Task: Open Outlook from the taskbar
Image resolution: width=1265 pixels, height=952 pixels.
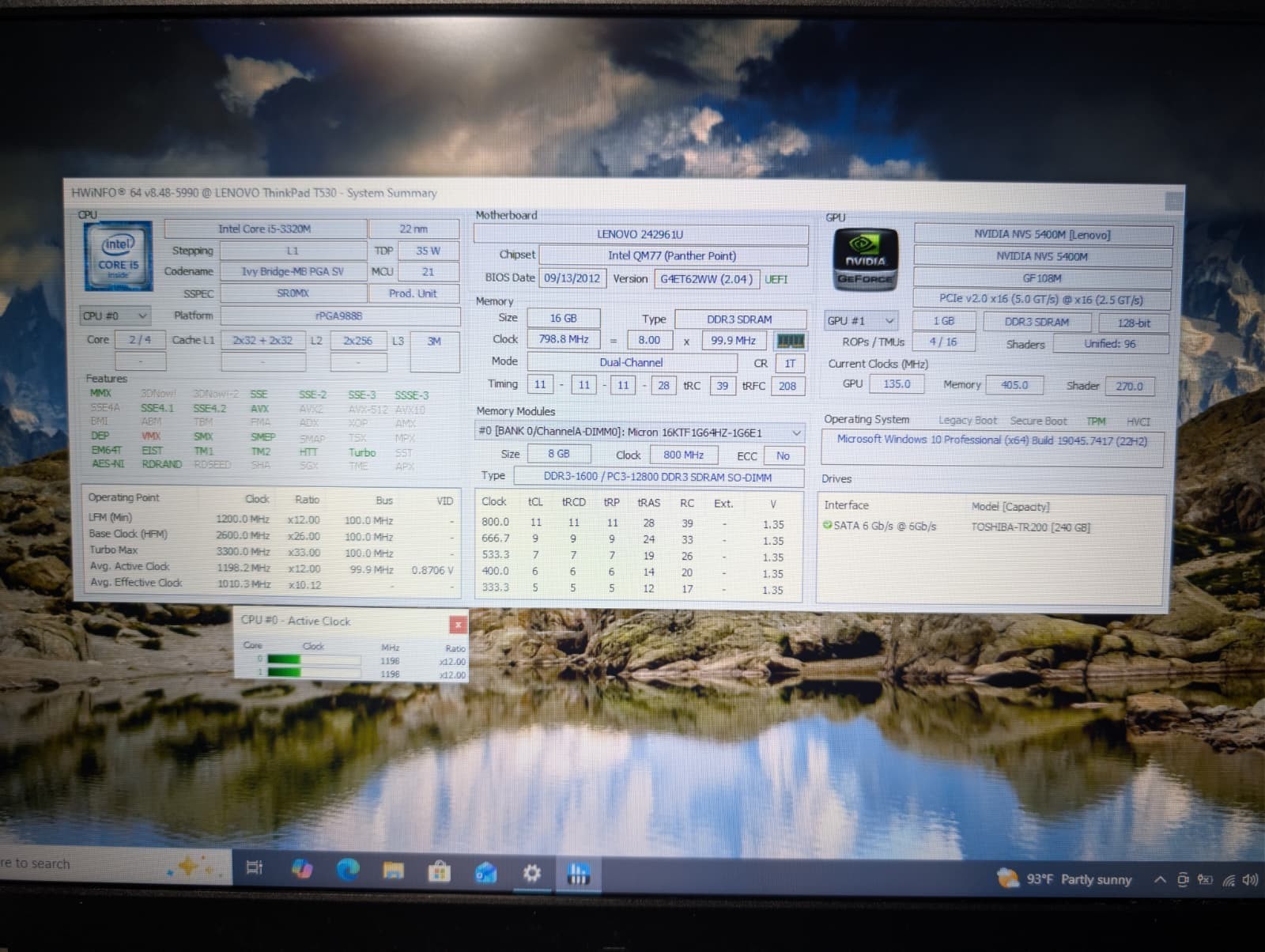Action: (x=485, y=872)
